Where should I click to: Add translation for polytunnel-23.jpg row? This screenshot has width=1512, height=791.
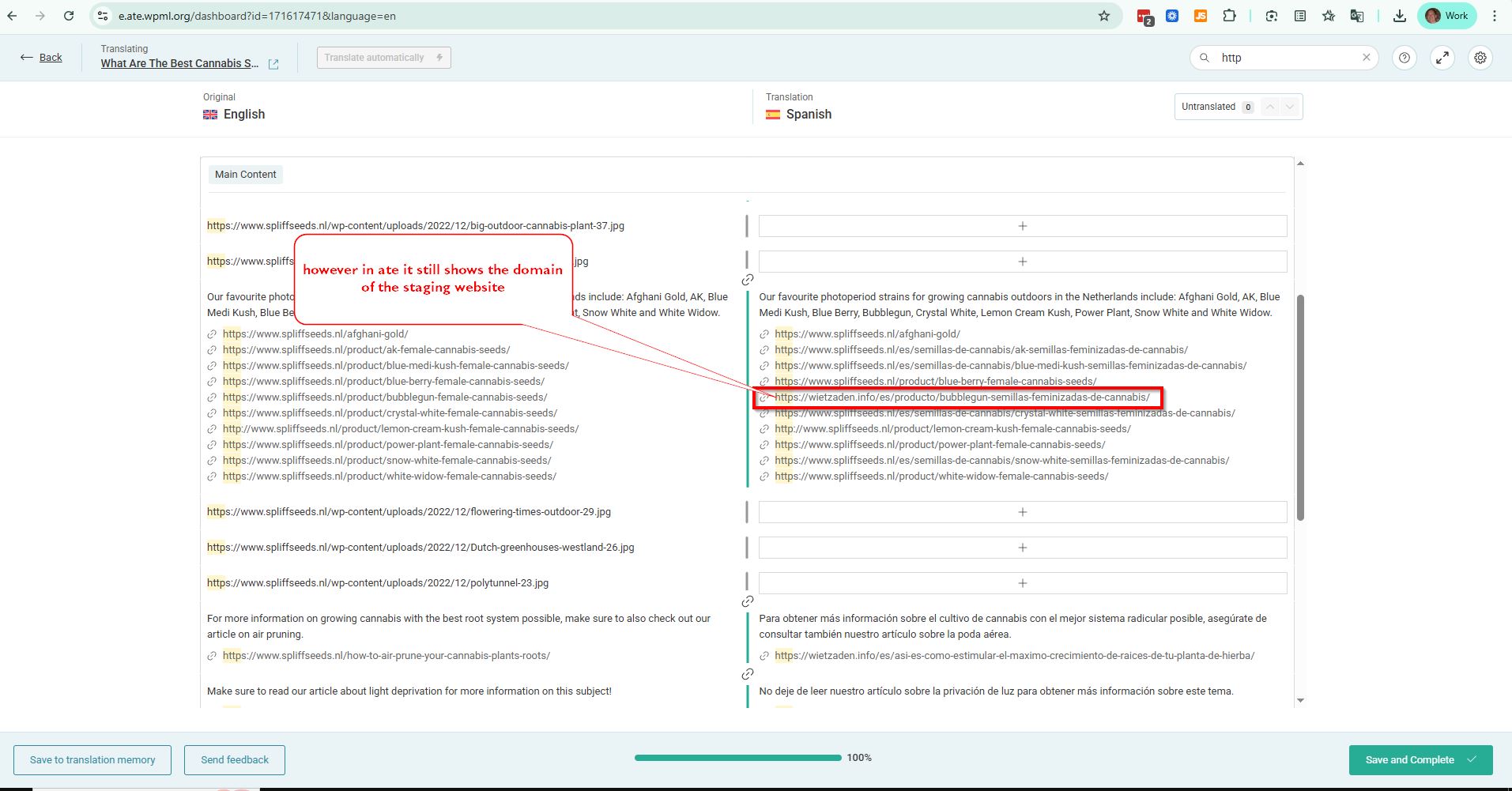click(x=1023, y=583)
